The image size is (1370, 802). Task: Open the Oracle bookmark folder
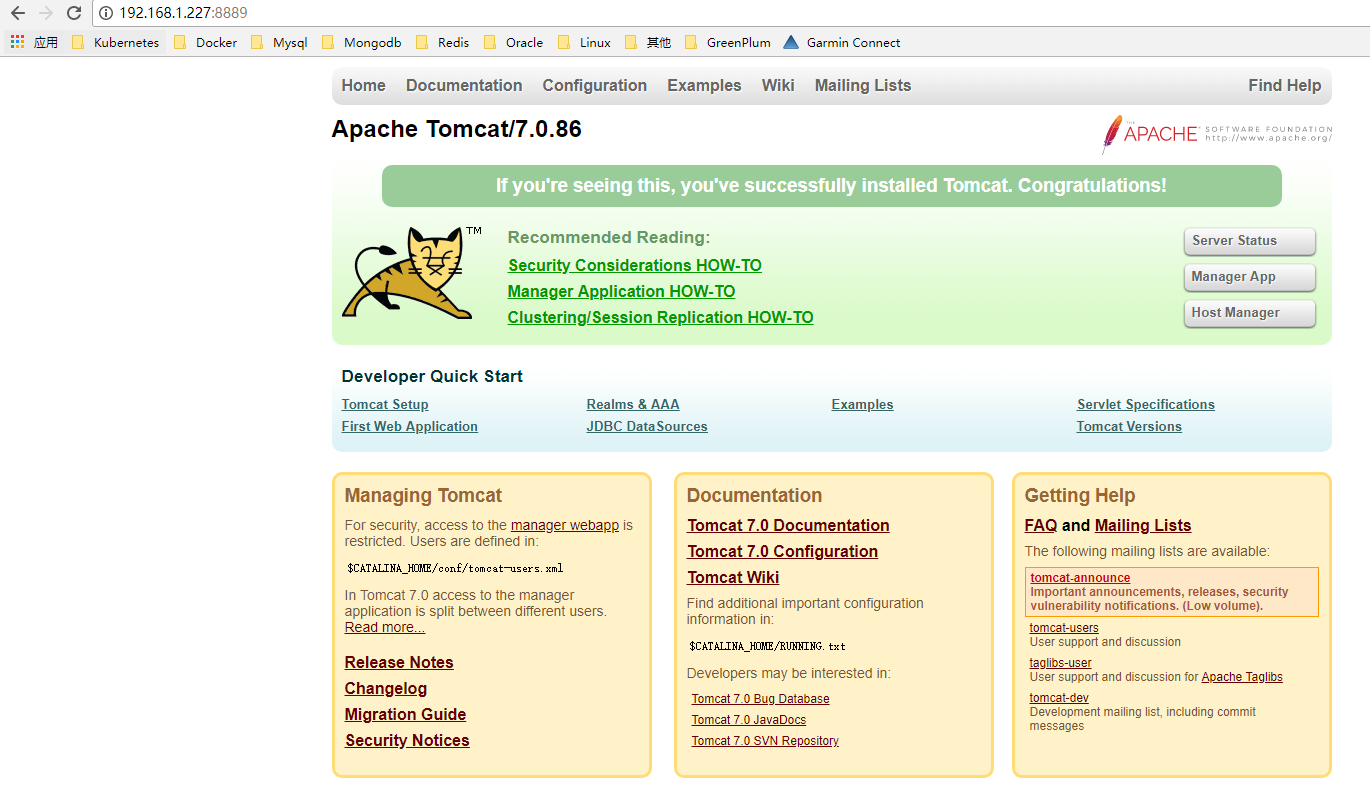513,42
